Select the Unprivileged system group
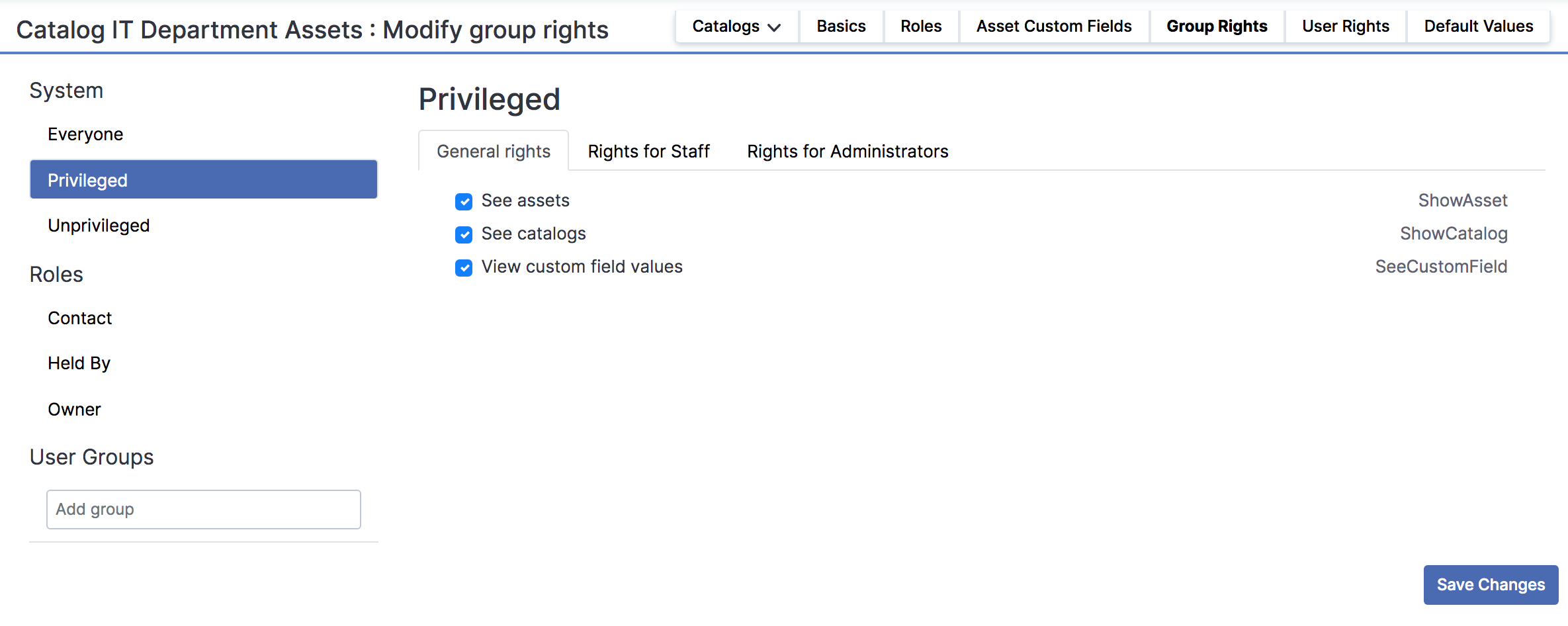Image resolution: width=1568 pixels, height=626 pixels. [99, 225]
